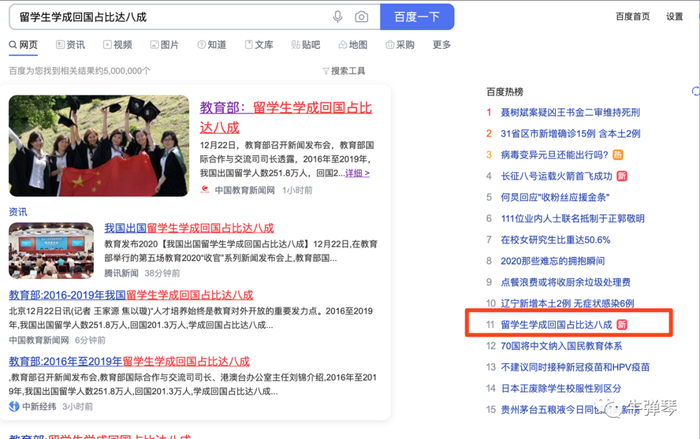This screenshot has width=700, height=439.
Task: Open 搜索工具 filter options
Action: point(344,71)
